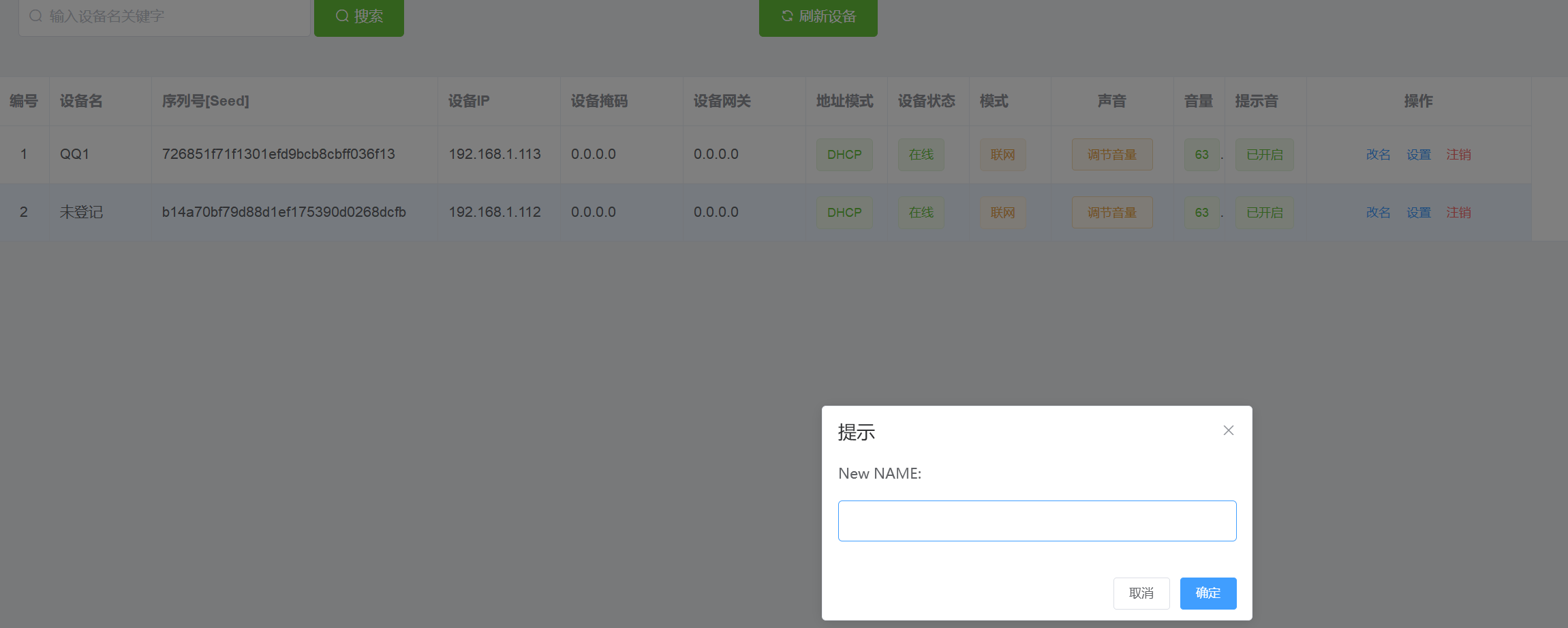This screenshot has height=628, width=1568.
Task: Toggle 已开启 prompt sound on second device
Action: coord(1264,213)
